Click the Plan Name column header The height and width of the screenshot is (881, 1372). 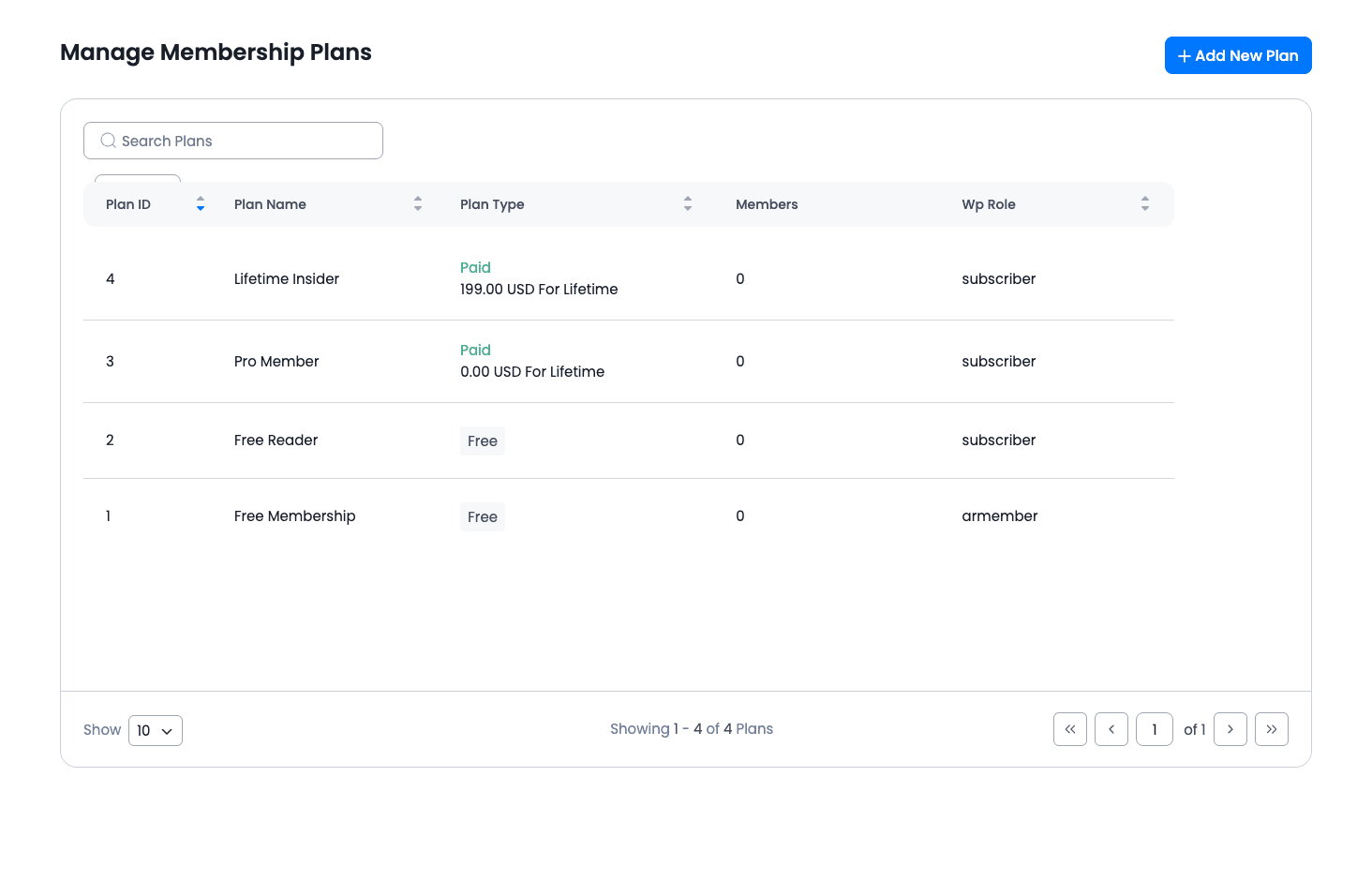(x=270, y=204)
